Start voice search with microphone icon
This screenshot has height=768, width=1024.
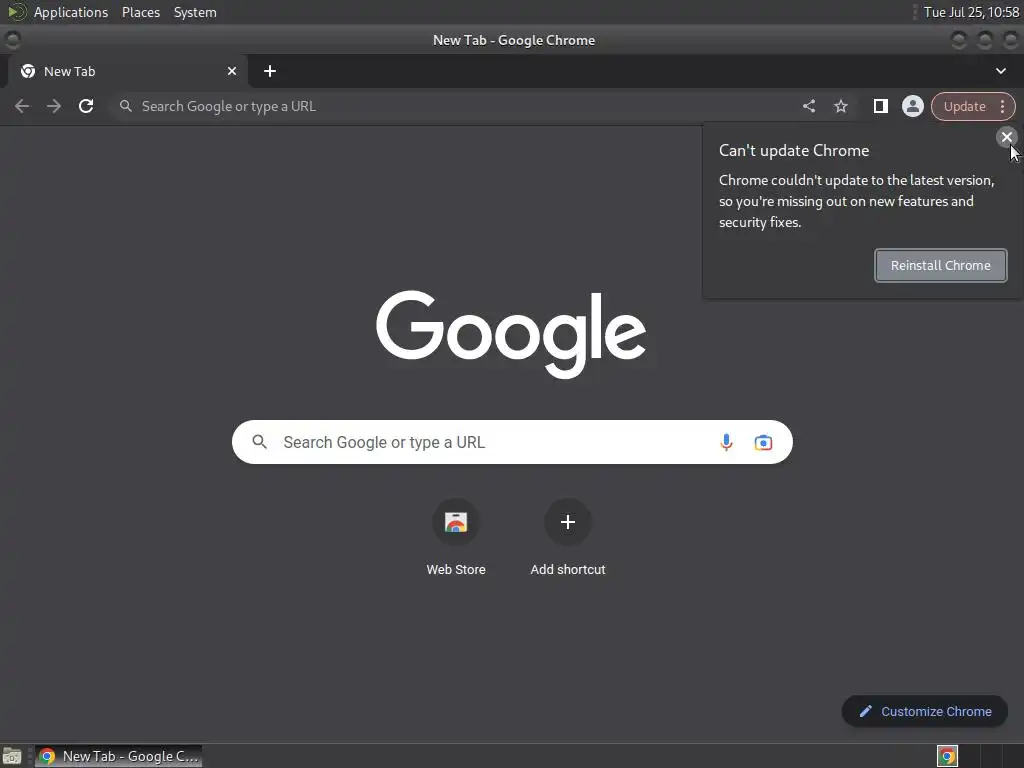click(726, 442)
